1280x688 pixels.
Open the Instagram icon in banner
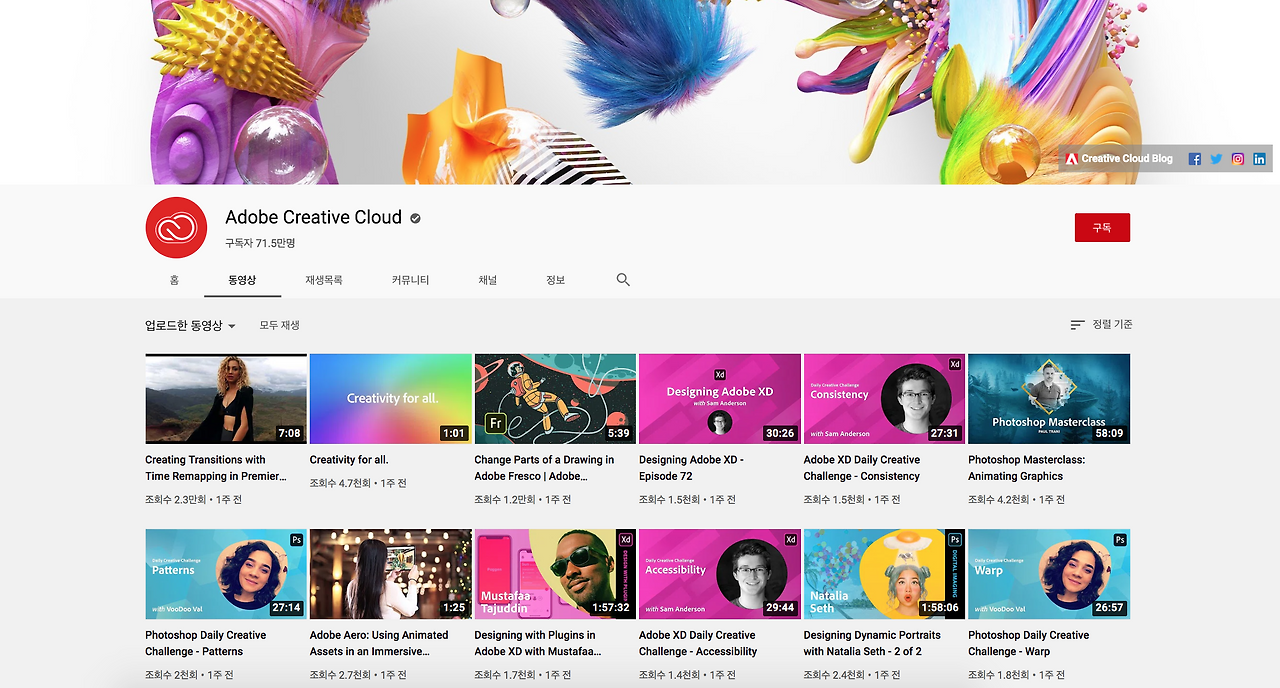click(1238, 159)
